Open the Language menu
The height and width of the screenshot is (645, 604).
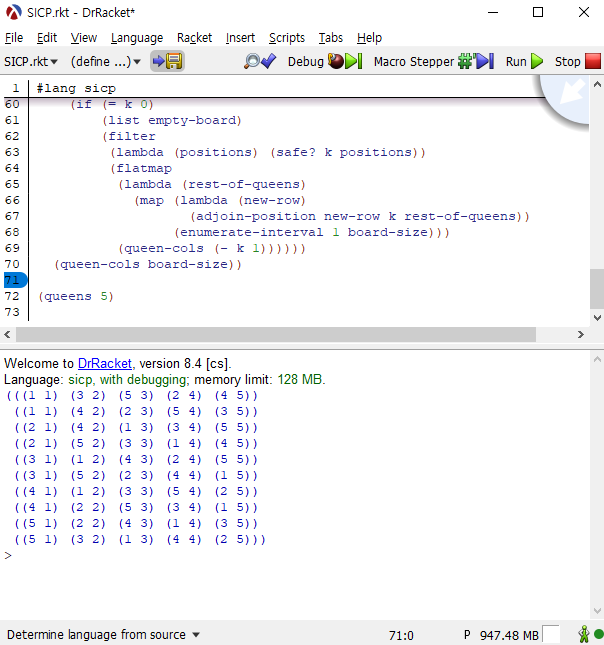click(x=137, y=37)
